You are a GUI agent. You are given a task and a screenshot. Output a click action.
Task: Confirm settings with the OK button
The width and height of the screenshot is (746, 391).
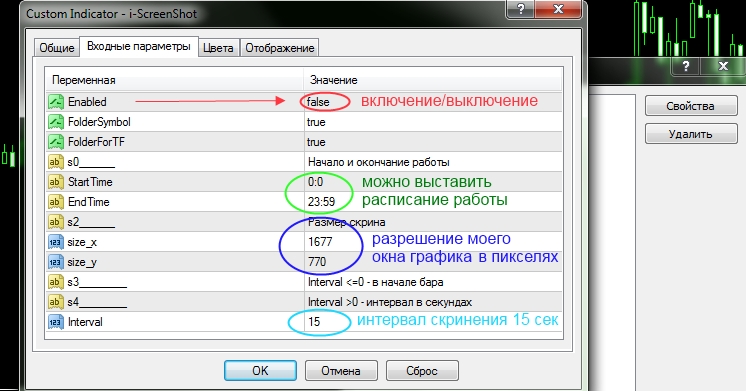click(260, 371)
